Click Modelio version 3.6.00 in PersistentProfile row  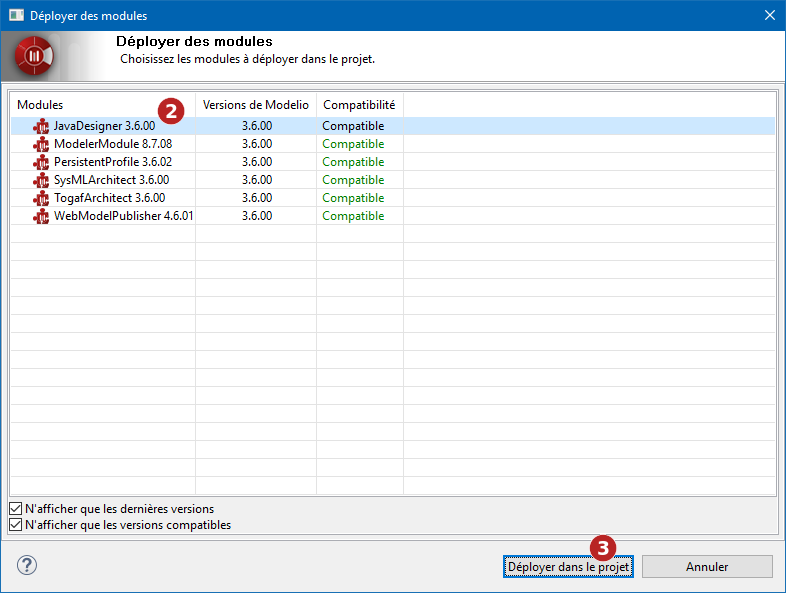coord(257,162)
